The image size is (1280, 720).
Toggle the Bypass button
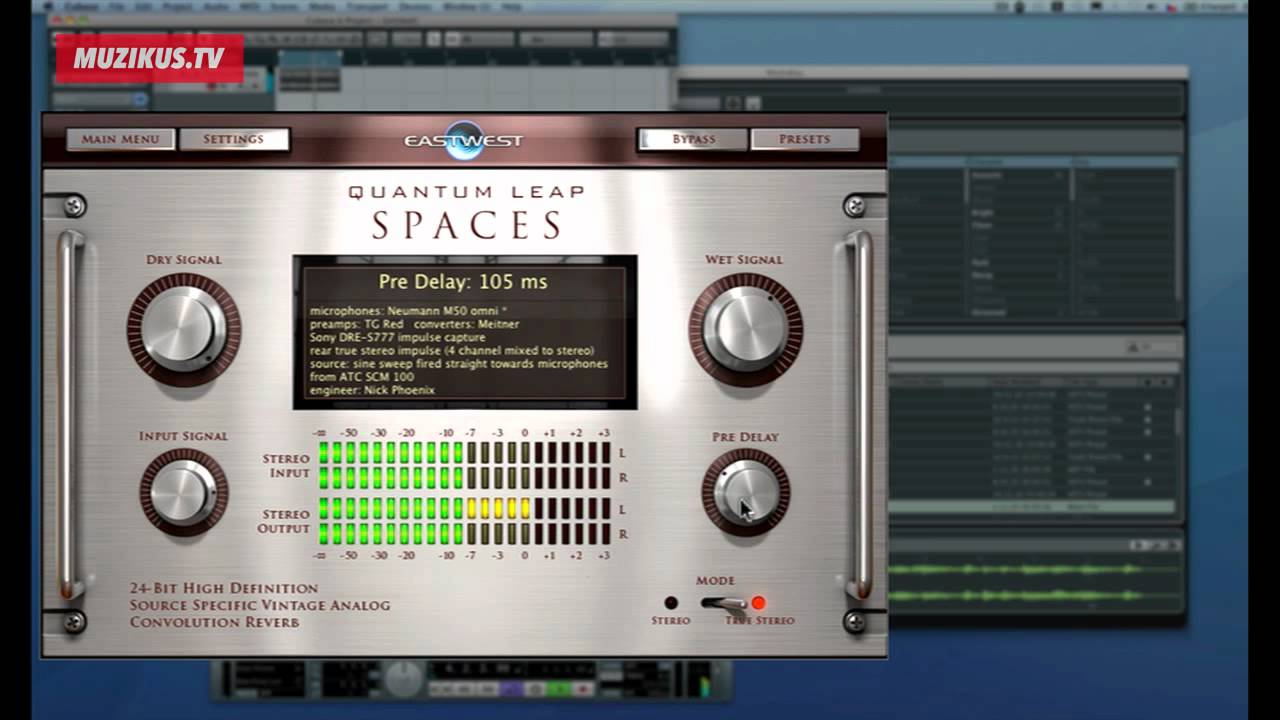(693, 139)
